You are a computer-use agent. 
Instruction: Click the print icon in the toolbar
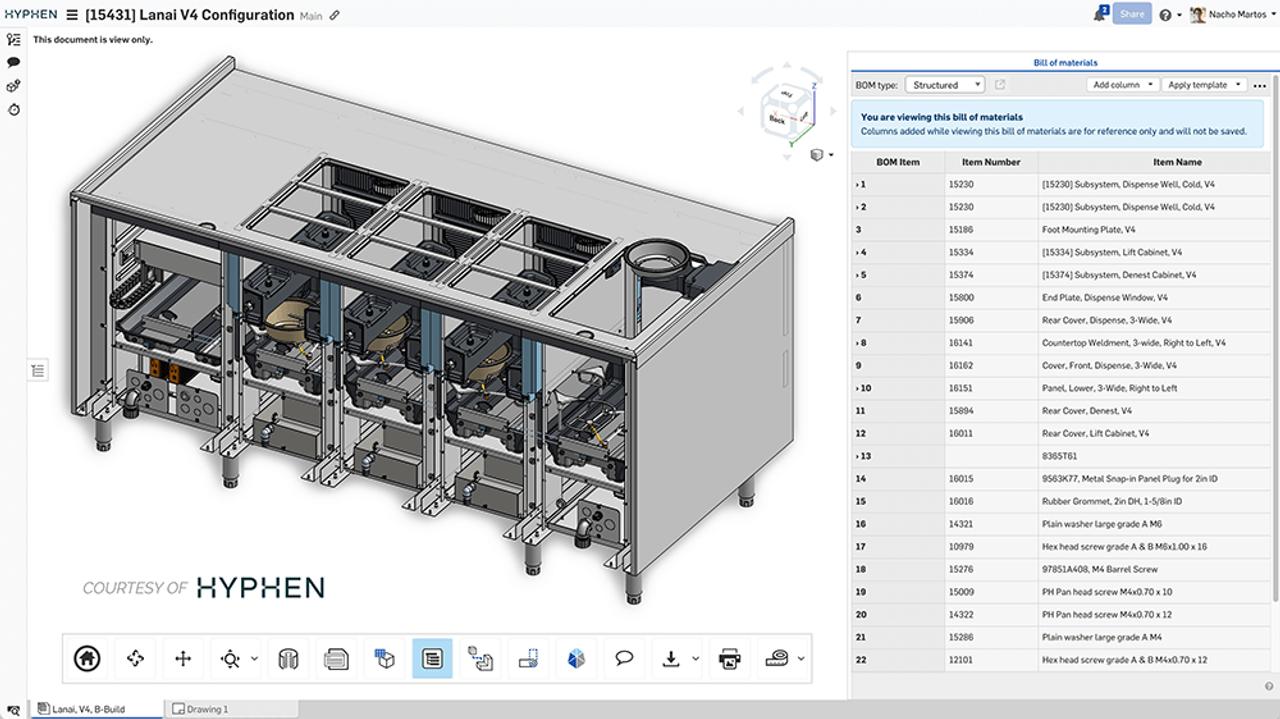(728, 658)
